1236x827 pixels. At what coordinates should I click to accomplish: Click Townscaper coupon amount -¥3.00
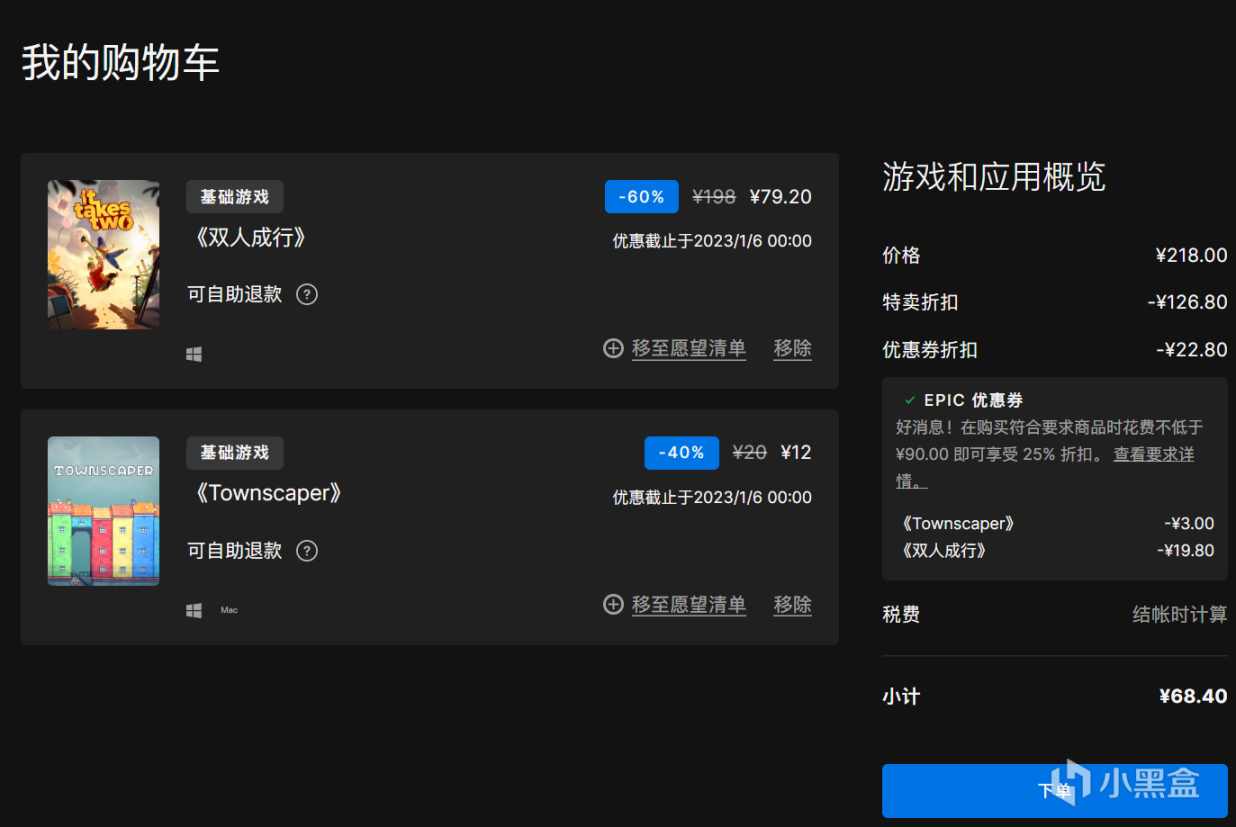pyautogui.click(x=1189, y=523)
